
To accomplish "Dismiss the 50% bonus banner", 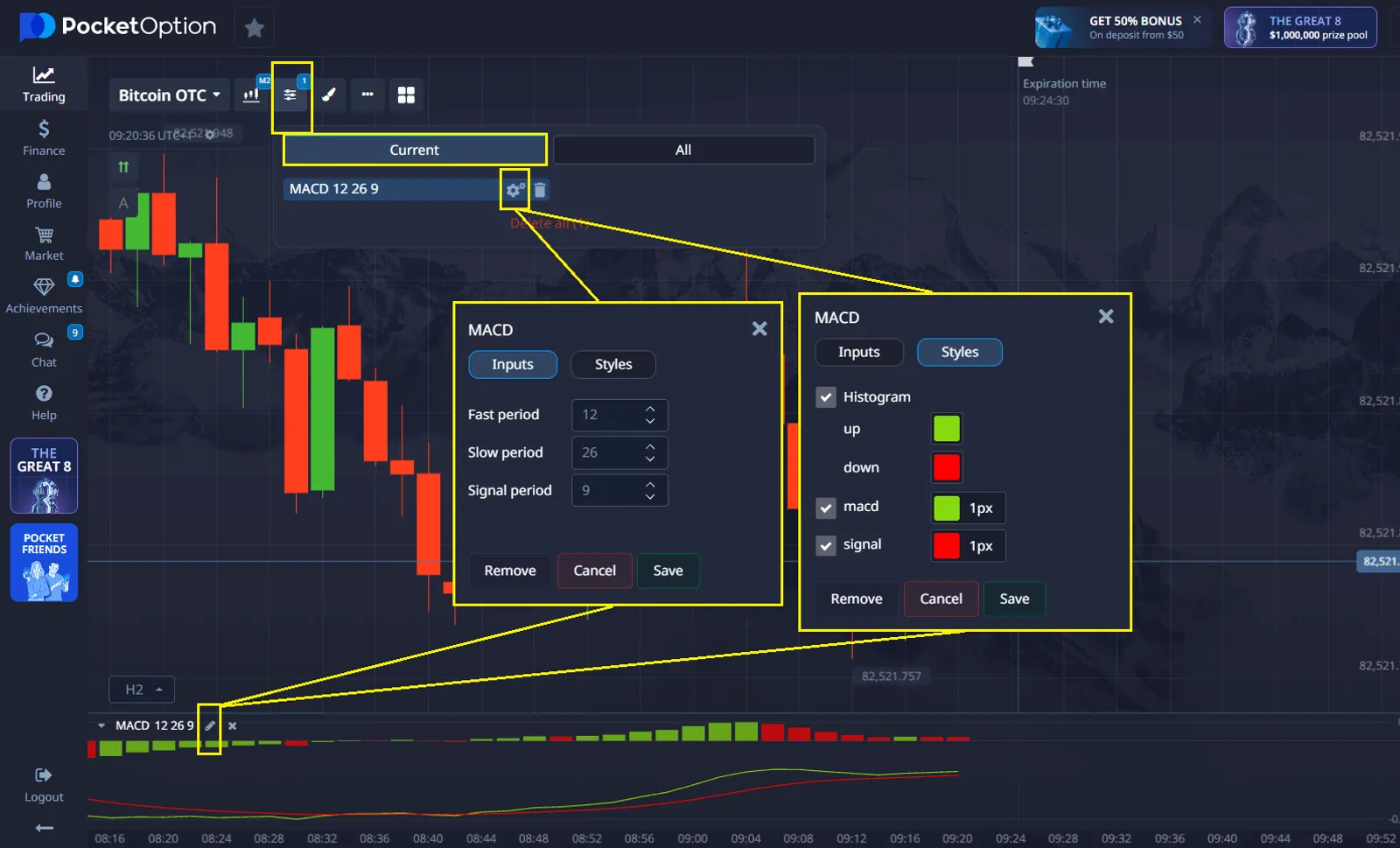I will click(x=1197, y=19).
